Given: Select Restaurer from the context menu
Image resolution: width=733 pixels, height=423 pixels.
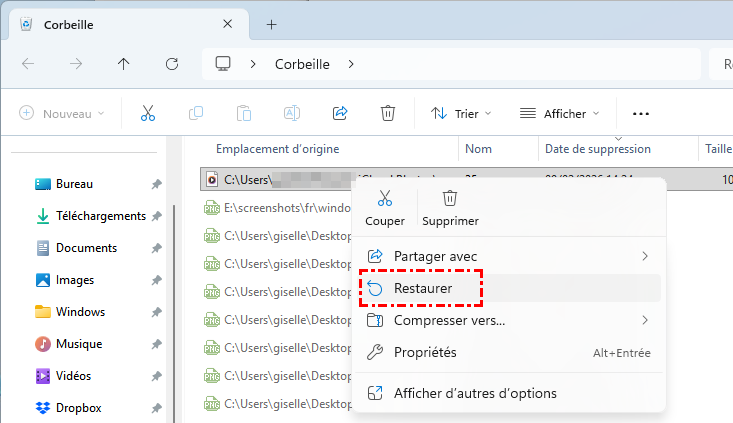Looking at the screenshot, I should 422,288.
